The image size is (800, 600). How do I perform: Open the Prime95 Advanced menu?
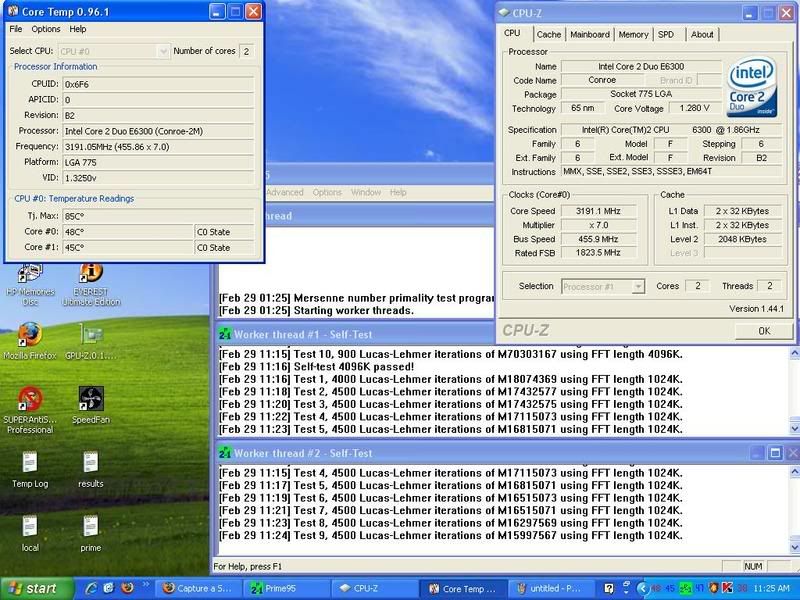click(x=285, y=192)
